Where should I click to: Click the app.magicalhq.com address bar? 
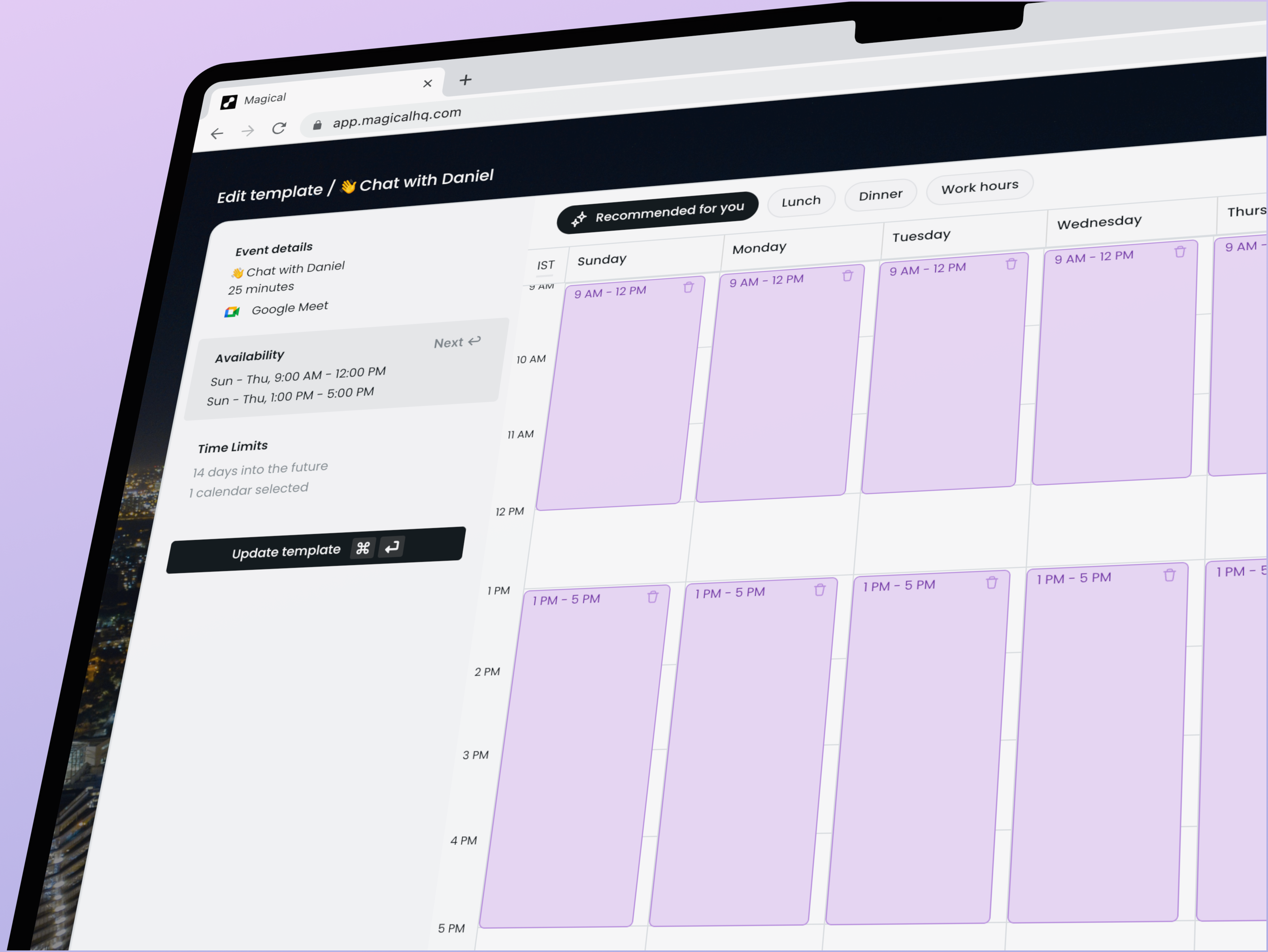tap(397, 117)
